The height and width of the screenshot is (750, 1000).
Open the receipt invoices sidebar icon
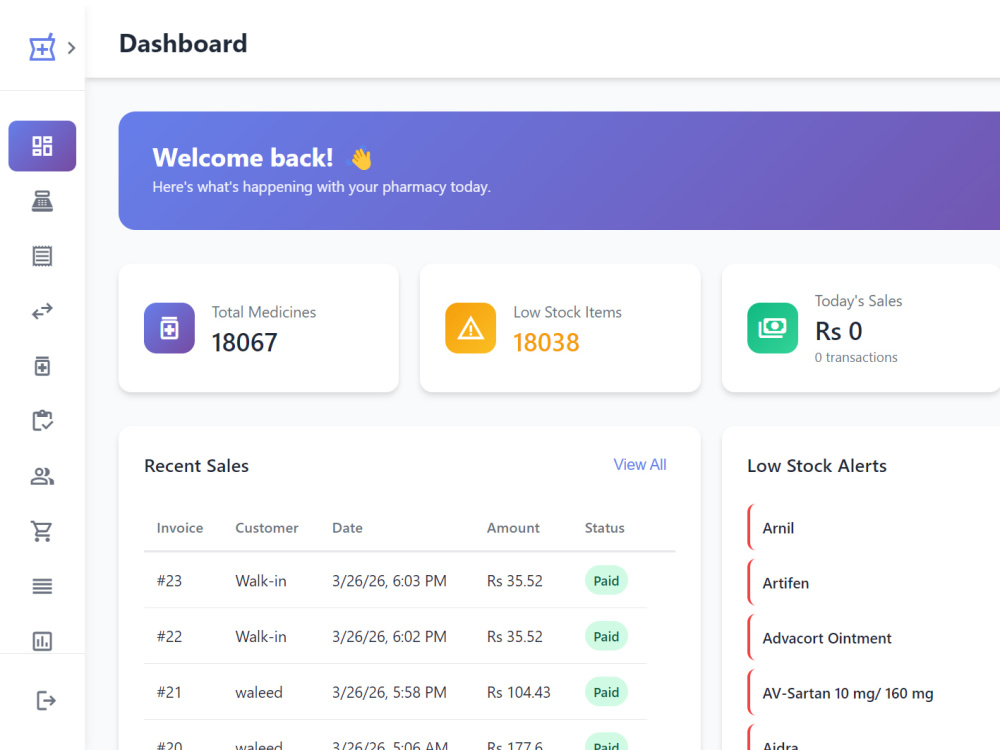[x=42, y=256]
